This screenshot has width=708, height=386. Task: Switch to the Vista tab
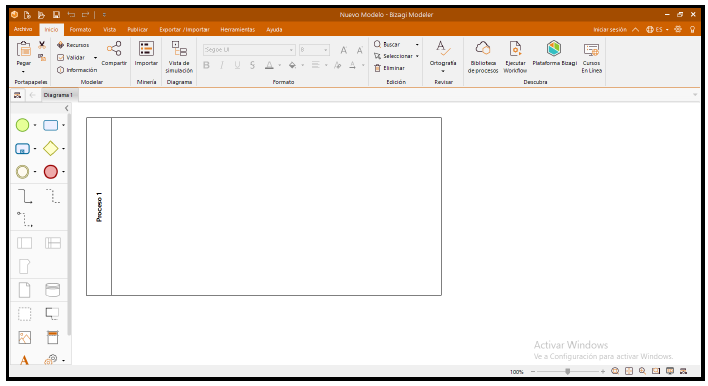point(109,29)
